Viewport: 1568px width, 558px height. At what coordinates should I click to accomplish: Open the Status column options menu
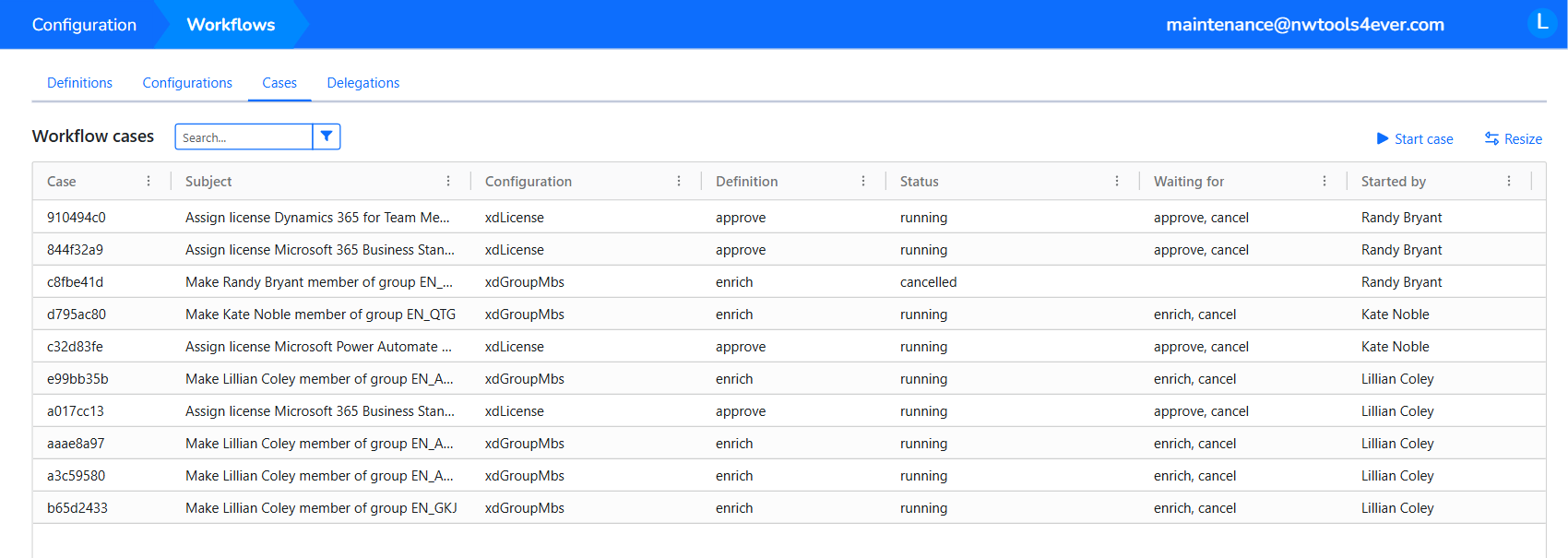(x=1117, y=181)
